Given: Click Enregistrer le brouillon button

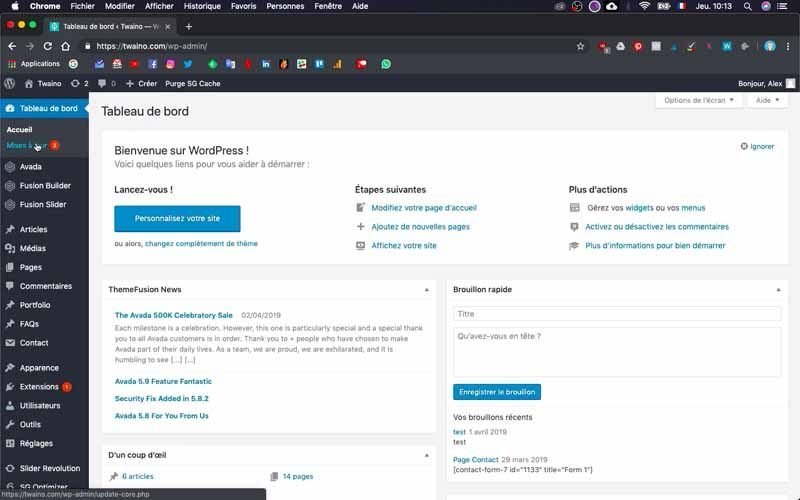Looking at the screenshot, I should 496,392.
